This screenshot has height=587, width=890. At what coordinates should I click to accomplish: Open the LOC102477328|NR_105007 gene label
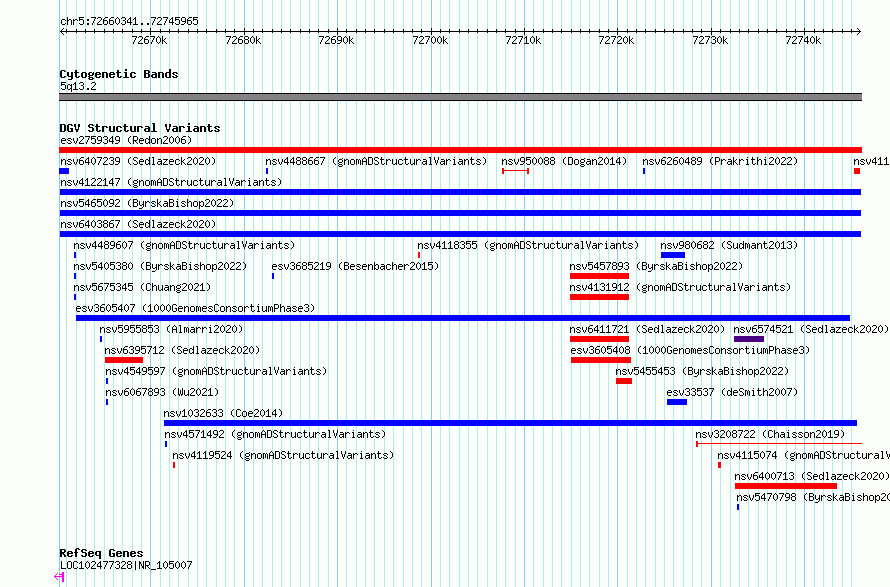click(x=126, y=565)
